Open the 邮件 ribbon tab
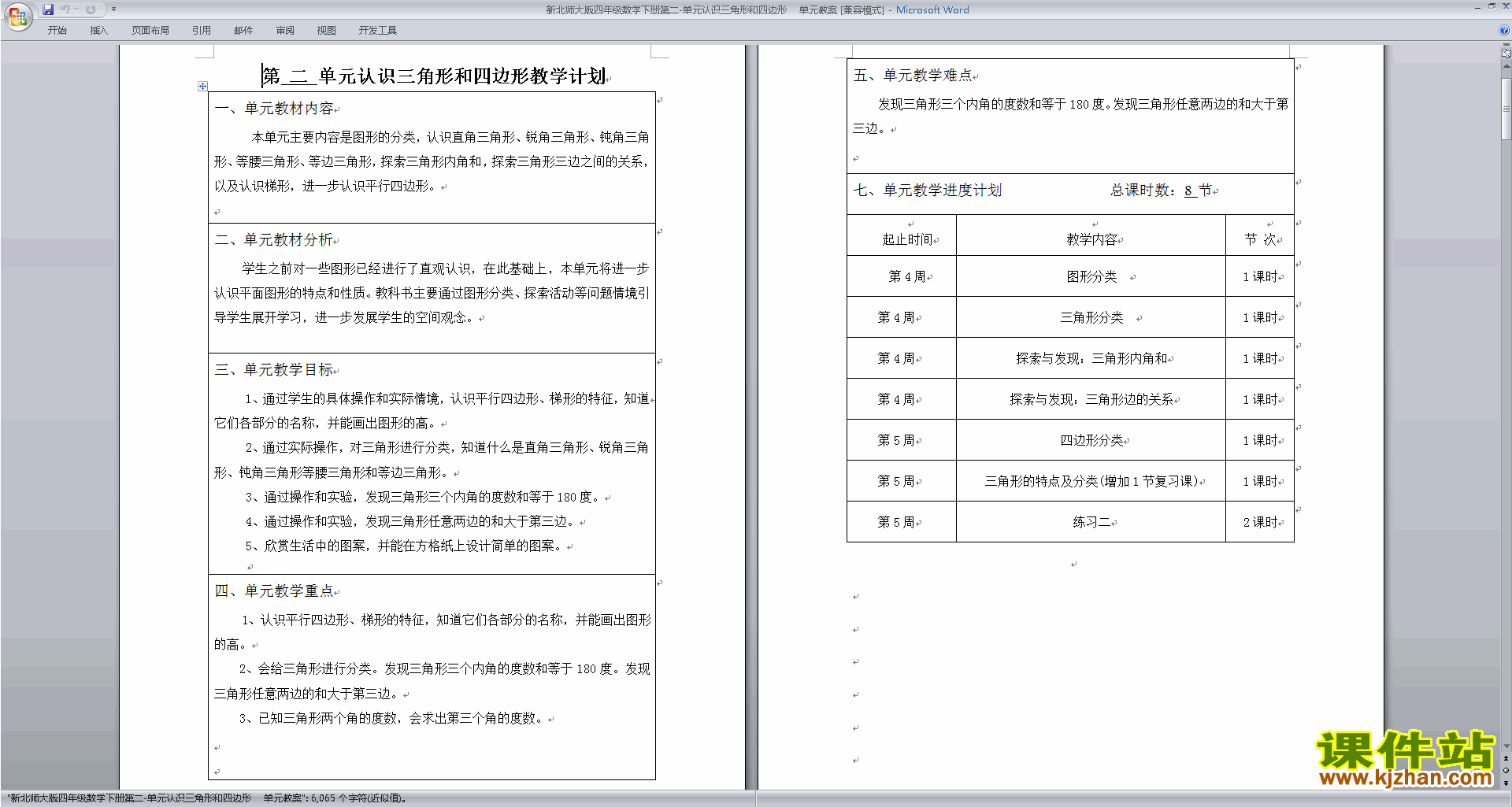 (243, 31)
